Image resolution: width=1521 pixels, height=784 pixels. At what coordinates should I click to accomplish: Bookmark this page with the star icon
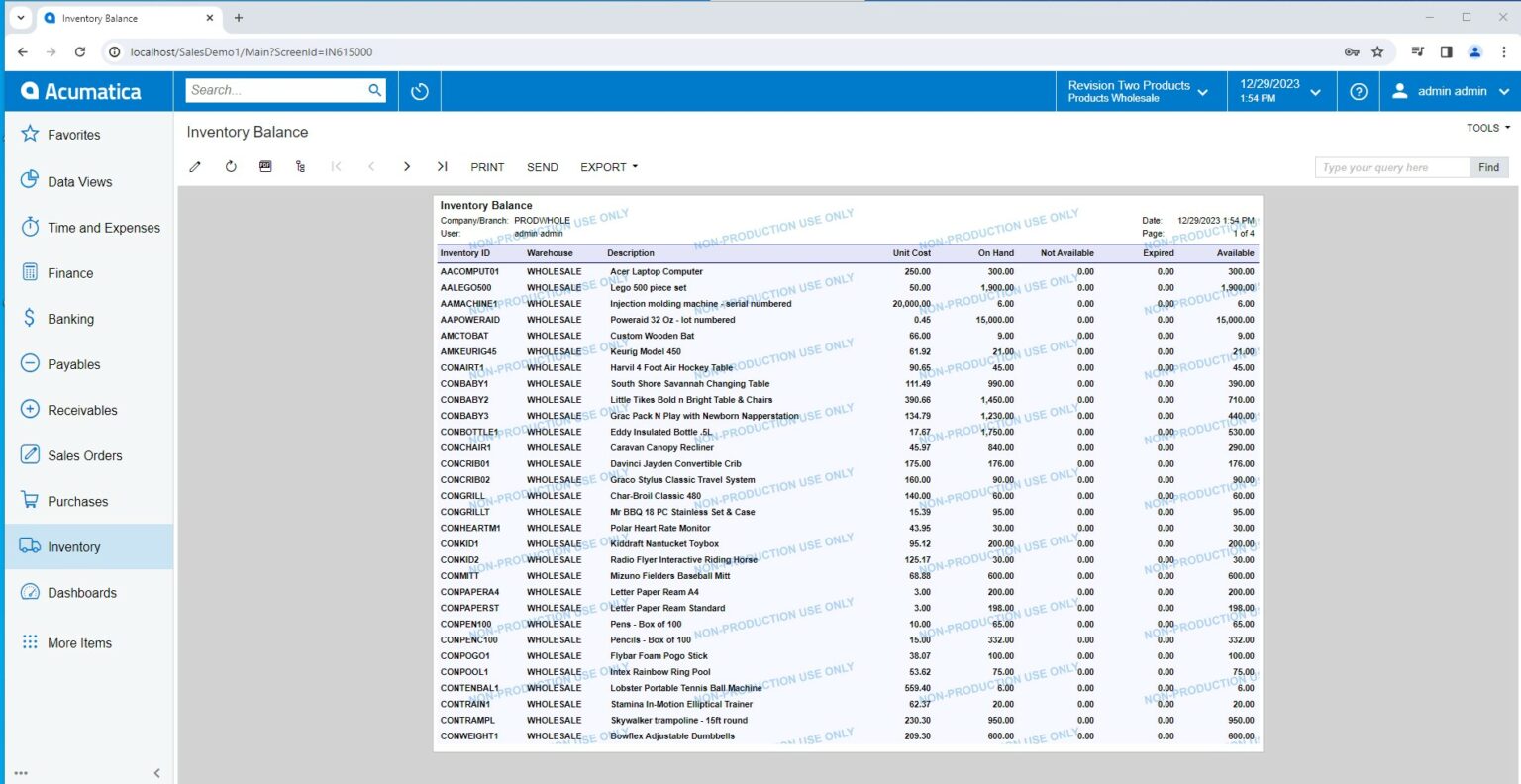[x=1377, y=52]
